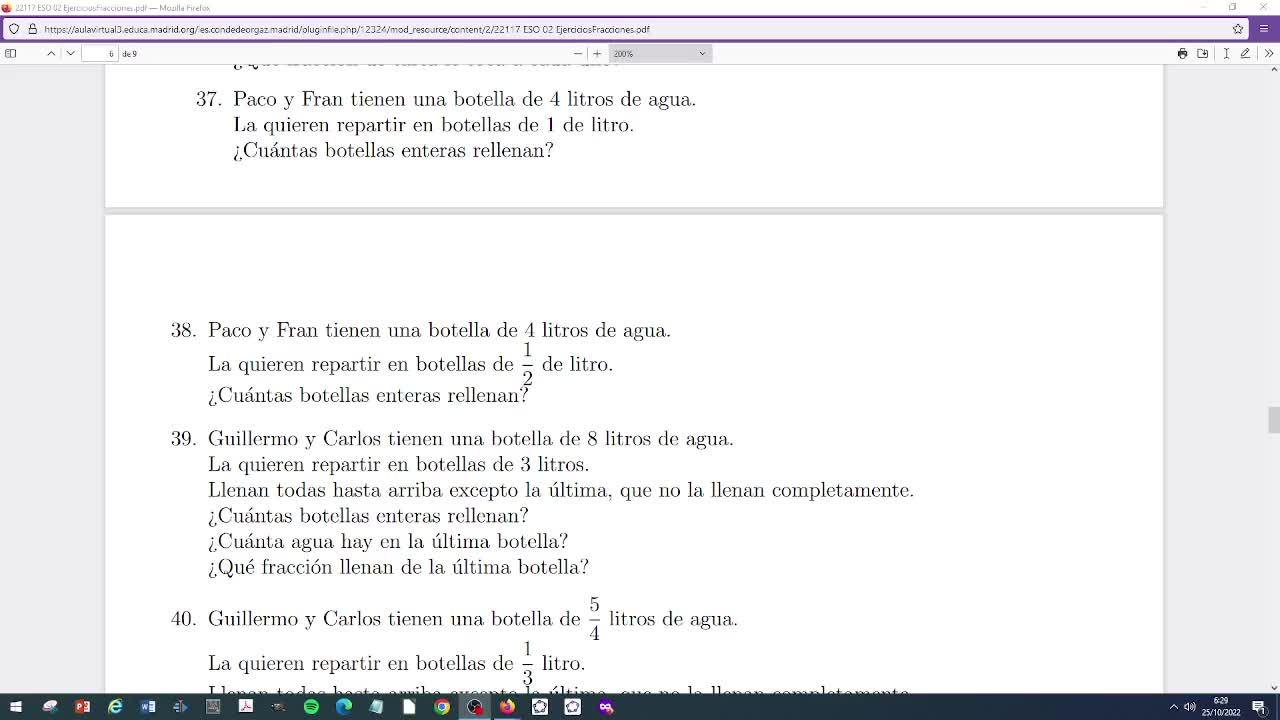Click the scrollbar down arrow
The image size is (1280, 720).
(1273, 687)
